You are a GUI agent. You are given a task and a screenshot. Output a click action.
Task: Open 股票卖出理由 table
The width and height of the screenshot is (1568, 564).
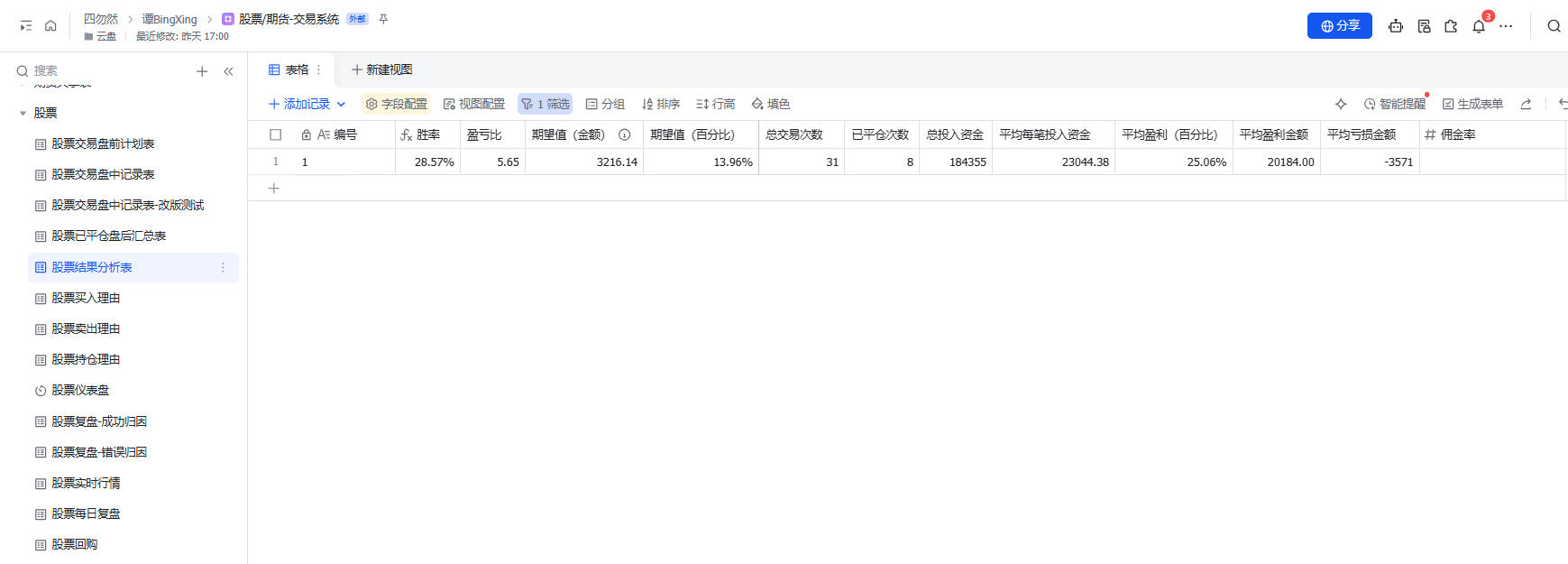(86, 328)
